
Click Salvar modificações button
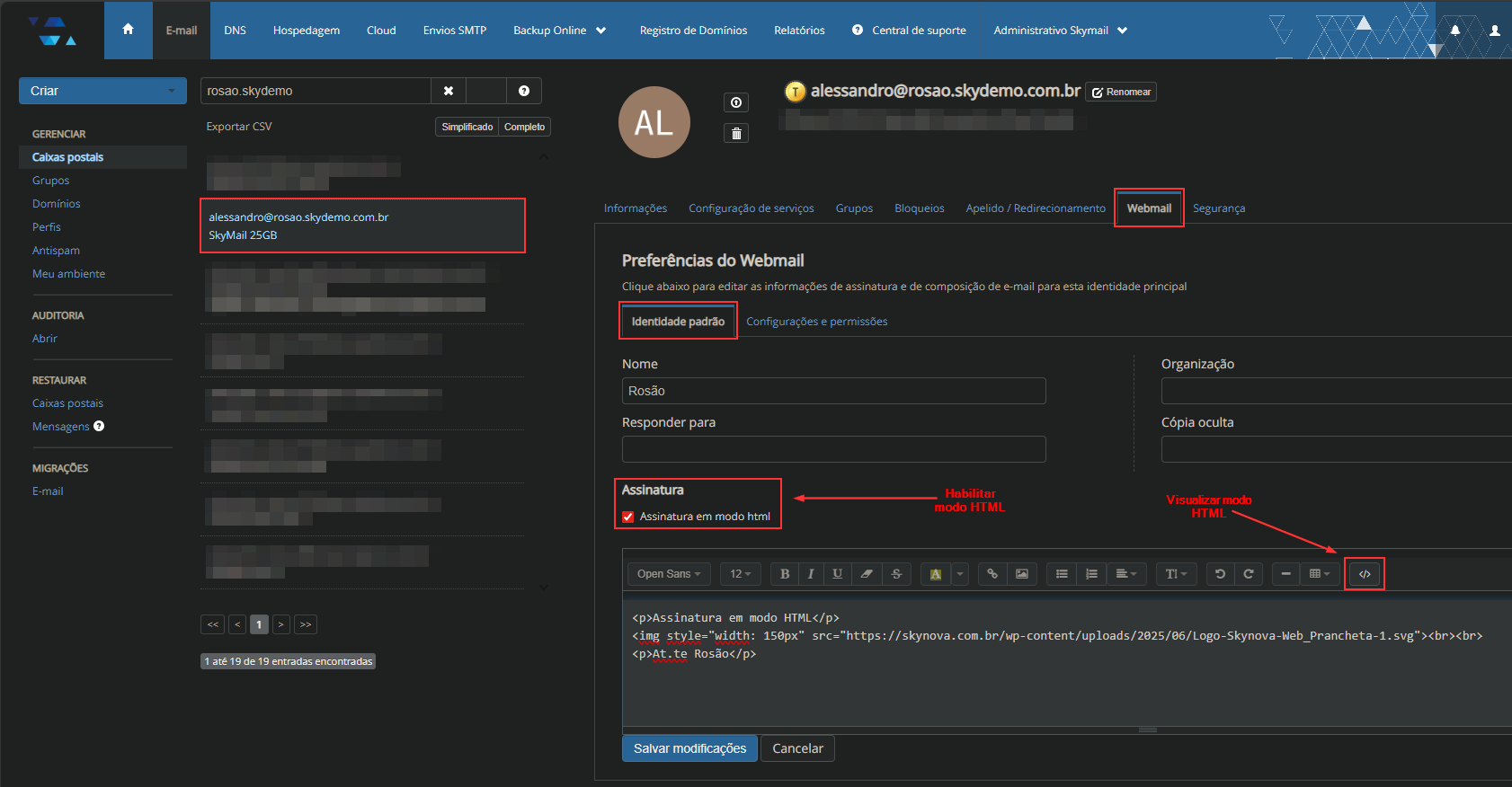[689, 748]
